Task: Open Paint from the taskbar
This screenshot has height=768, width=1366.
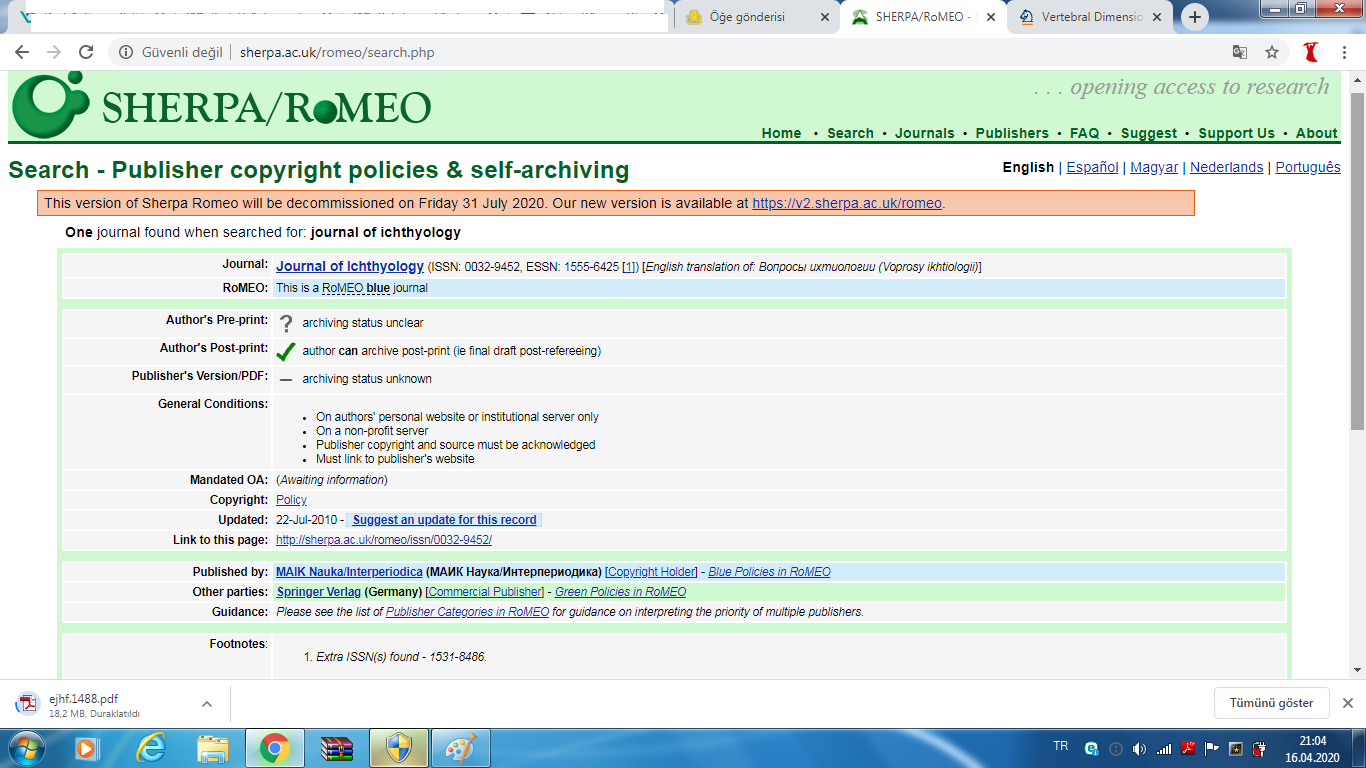Action: click(x=461, y=747)
